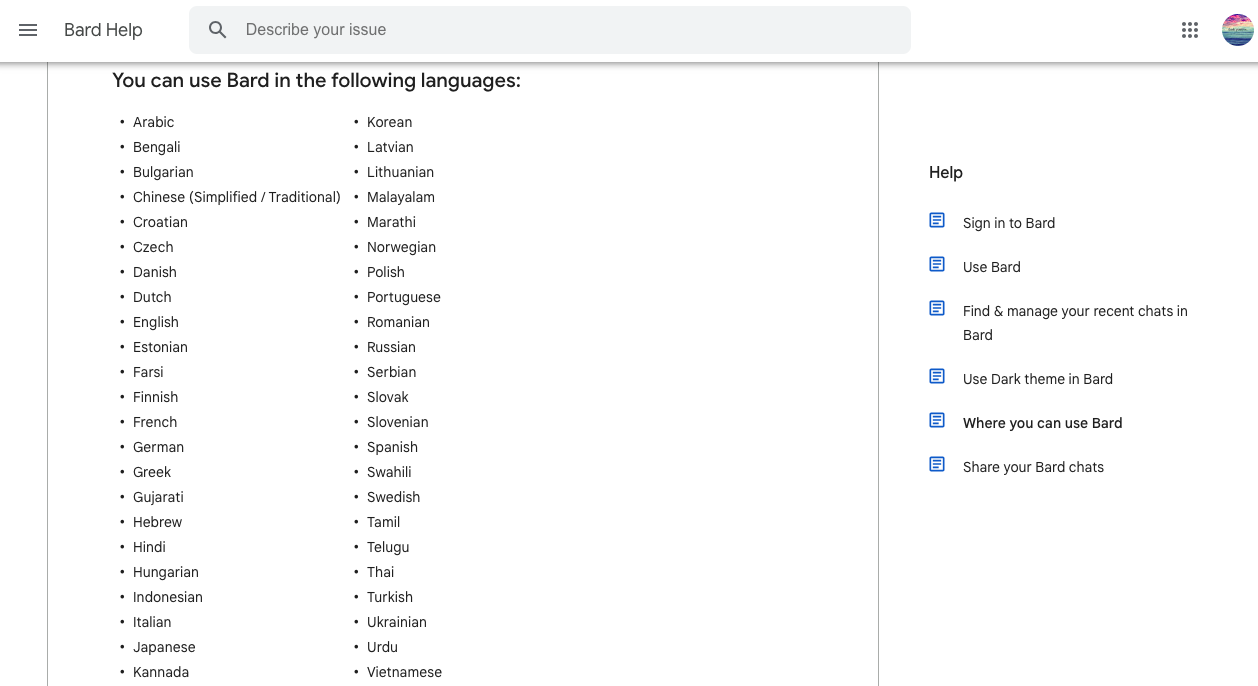
Task: Select the Portuguese list item
Action: 404,297
